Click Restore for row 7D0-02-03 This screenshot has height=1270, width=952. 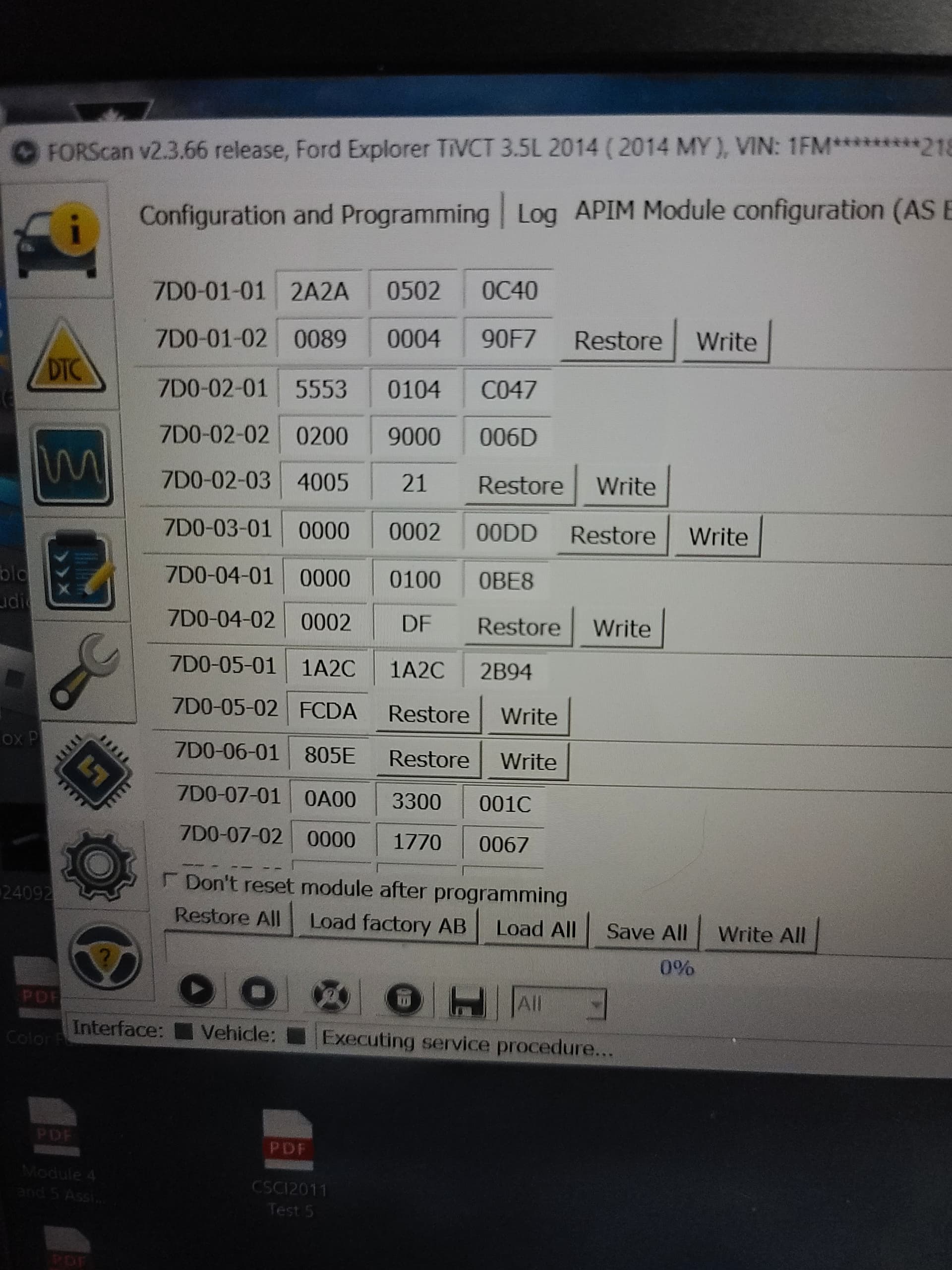pos(521,486)
